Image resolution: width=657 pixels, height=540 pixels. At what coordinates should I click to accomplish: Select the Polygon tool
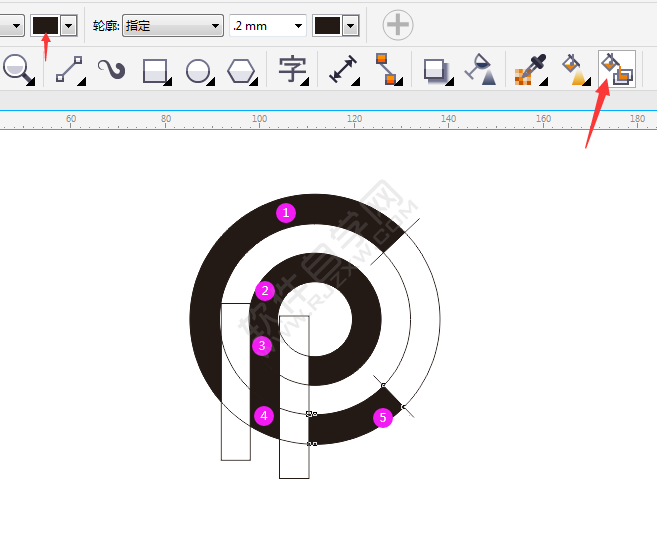[x=241, y=69]
